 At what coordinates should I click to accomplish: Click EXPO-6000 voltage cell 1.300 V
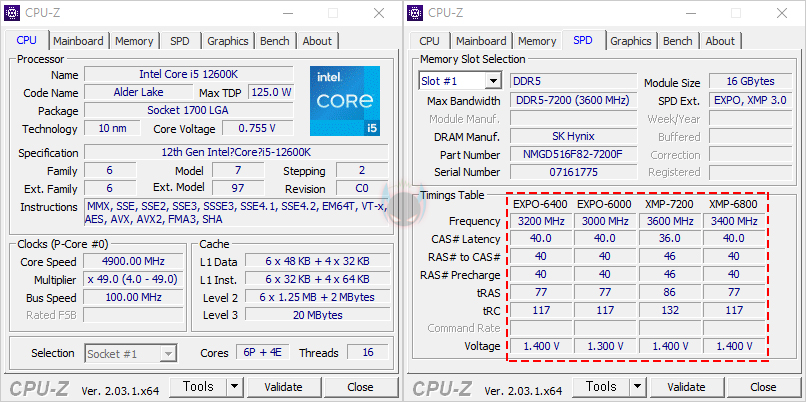point(605,346)
